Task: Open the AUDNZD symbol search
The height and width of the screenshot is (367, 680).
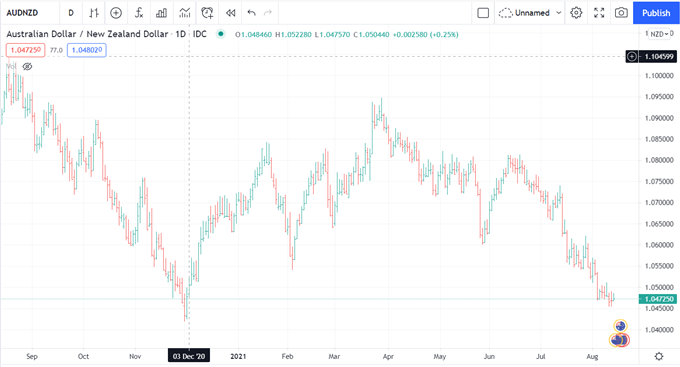Action: (x=22, y=13)
